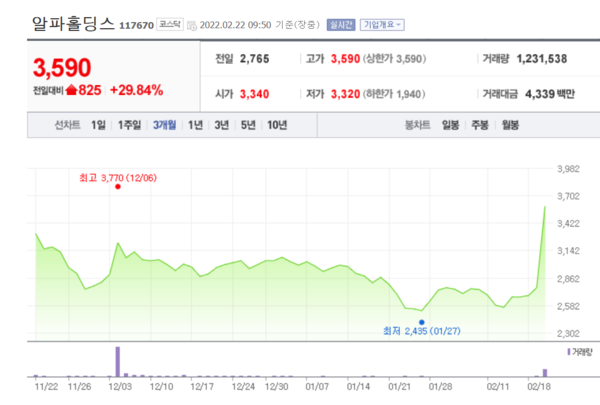This screenshot has width=600, height=405.
Task: Click the 시가 value 3,340
Action: [254, 94]
